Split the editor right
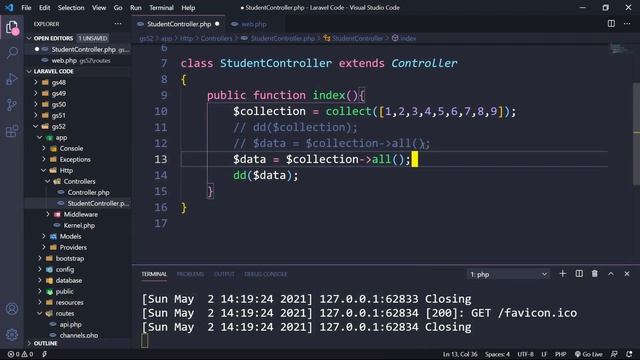 [x=611, y=24]
